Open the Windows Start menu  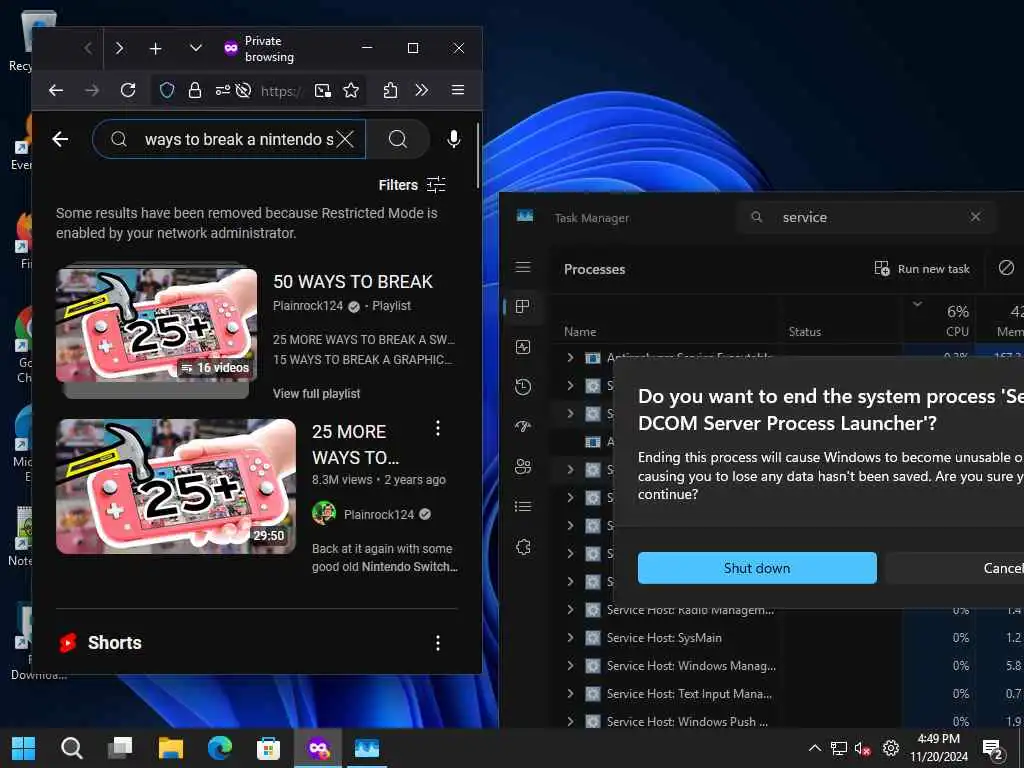24,748
